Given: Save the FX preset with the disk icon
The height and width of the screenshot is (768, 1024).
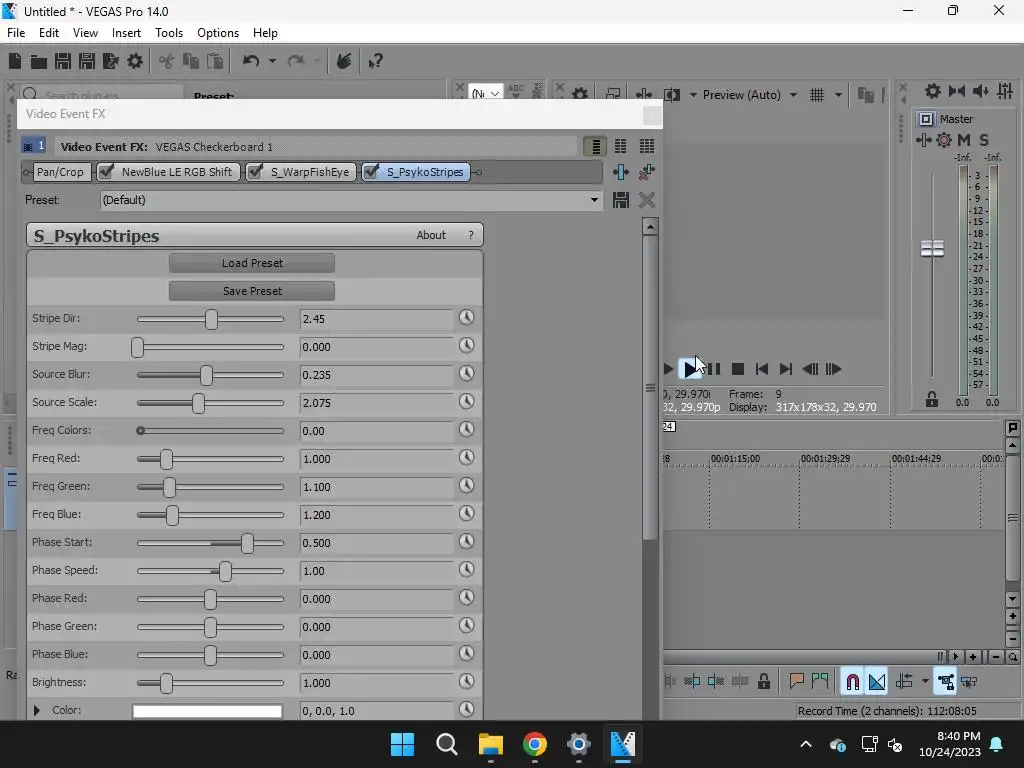Looking at the screenshot, I should 620,200.
